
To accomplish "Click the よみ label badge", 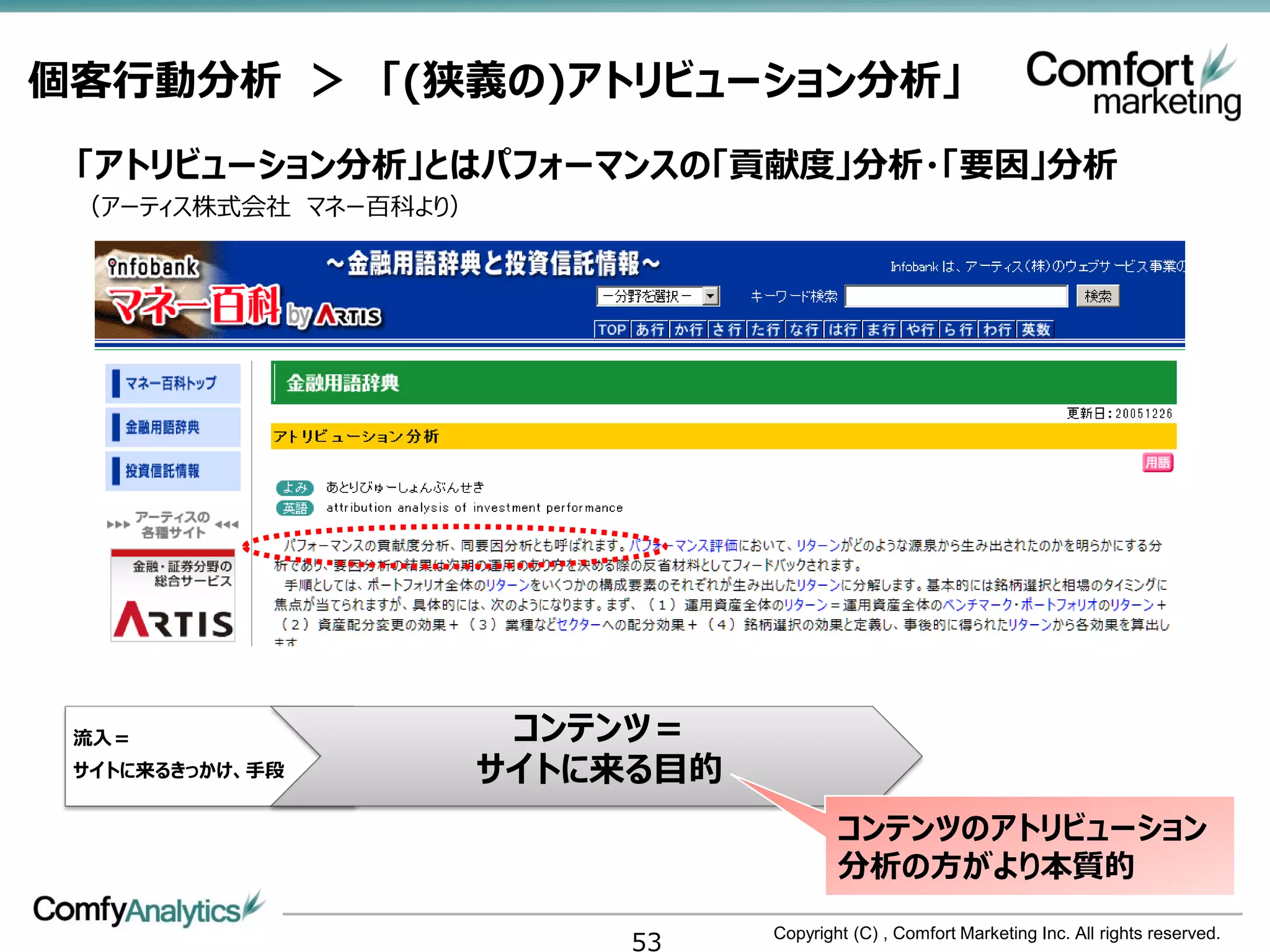I will (x=295, y=488).
